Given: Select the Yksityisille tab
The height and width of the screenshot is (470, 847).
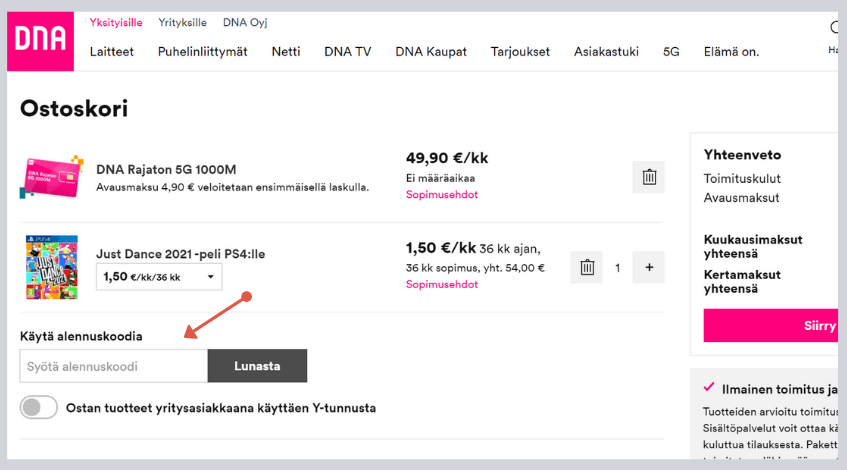Looking at the screenshot, I should click(x=116, y=23).
